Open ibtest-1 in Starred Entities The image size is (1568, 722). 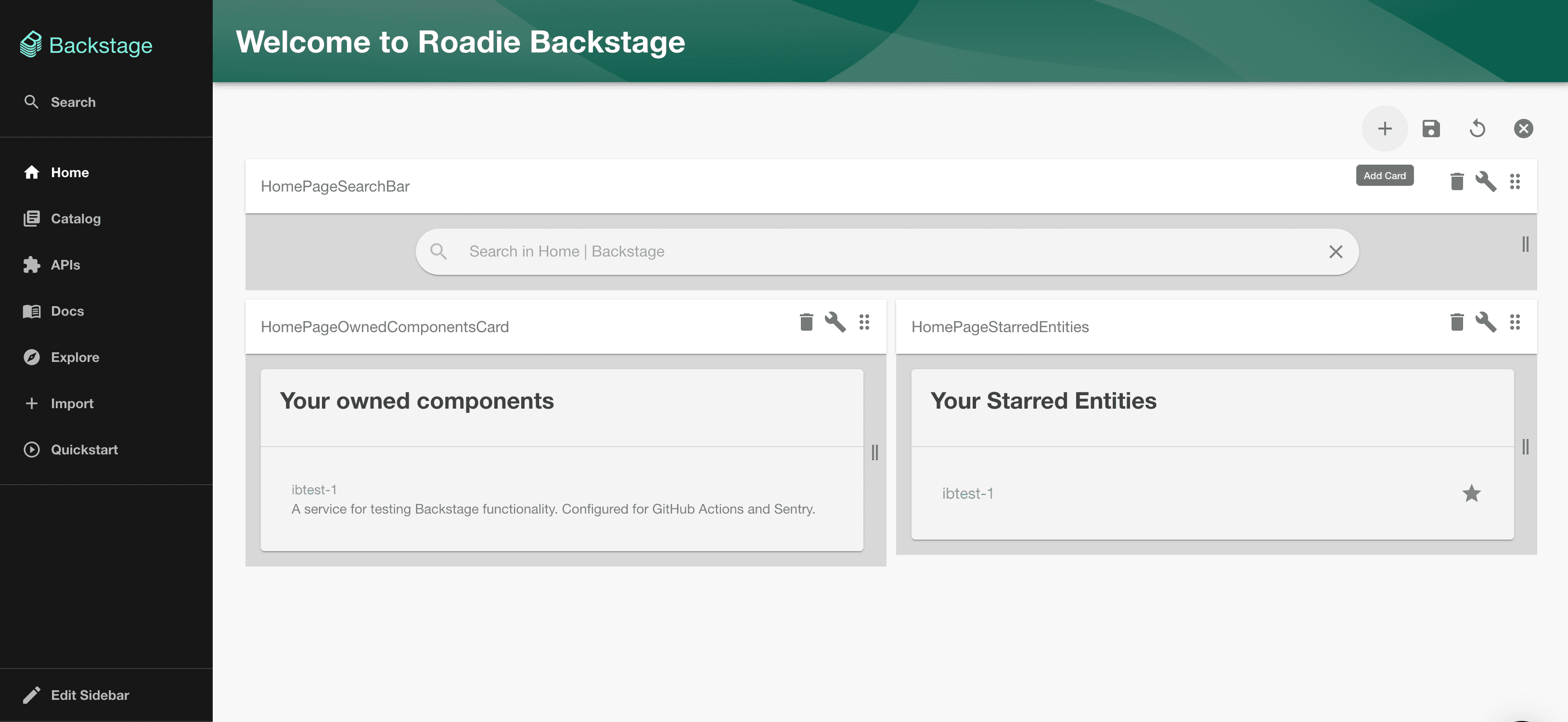[x=968, y=493]
